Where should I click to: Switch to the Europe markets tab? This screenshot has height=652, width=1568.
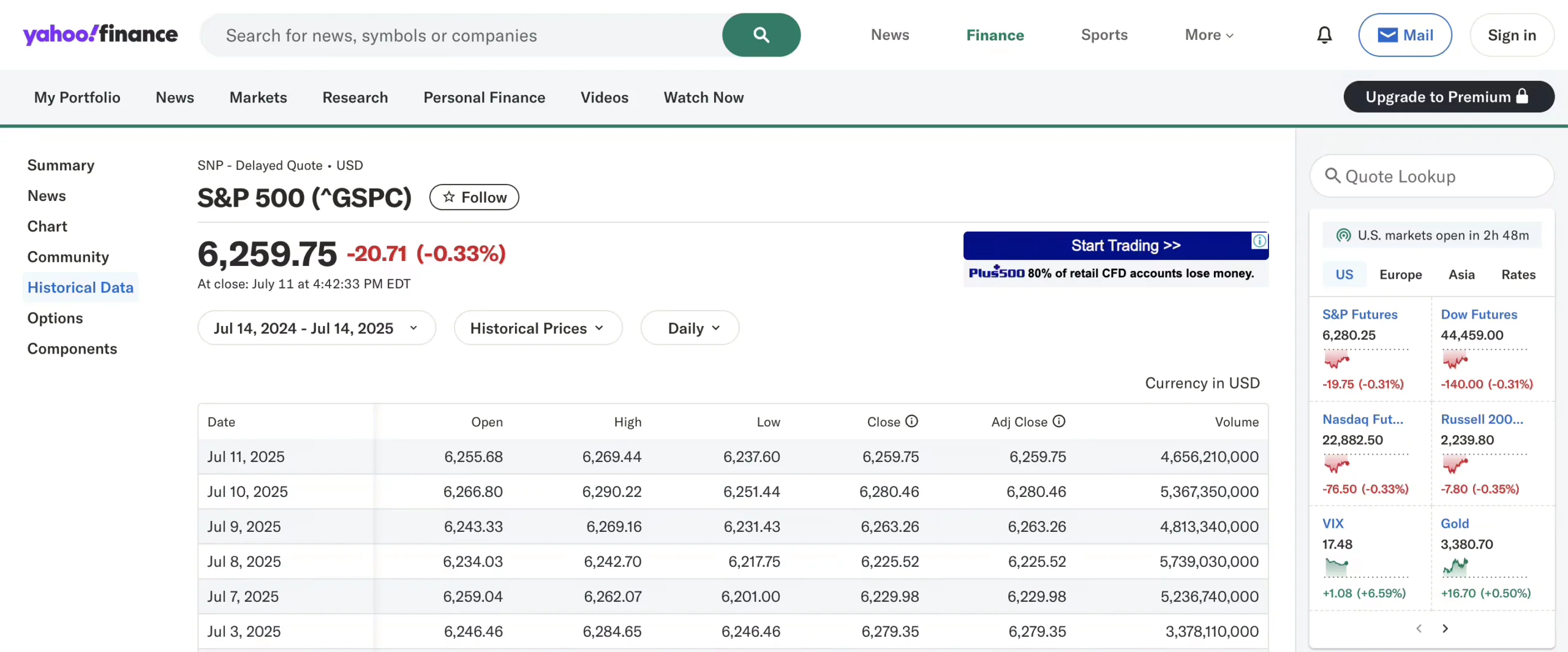click(x=1401, y=274)
